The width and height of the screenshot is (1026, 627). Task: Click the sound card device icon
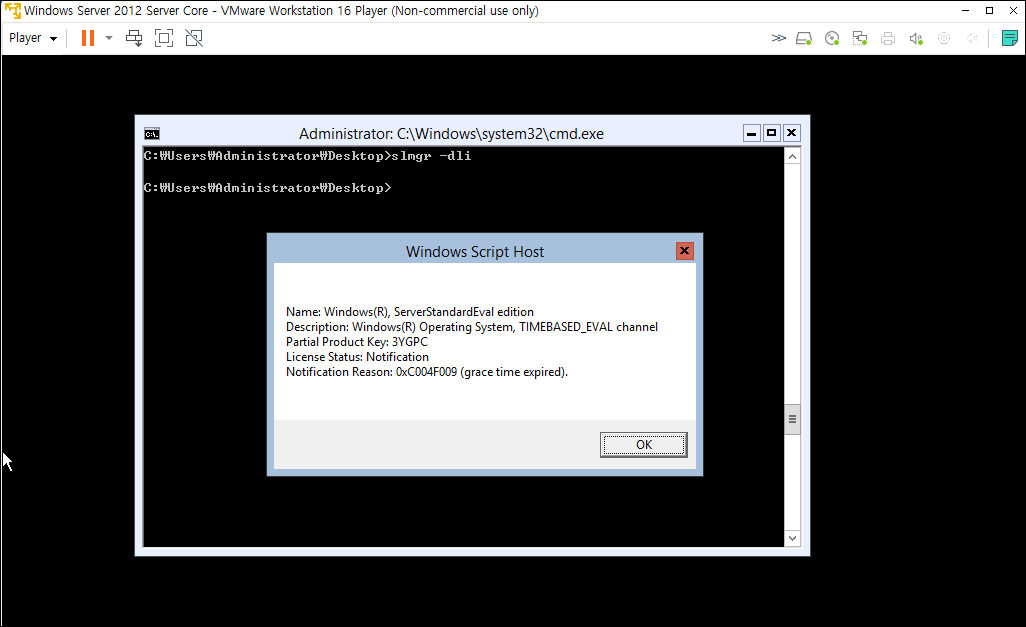pyautogui.click(x=916, y=39)
